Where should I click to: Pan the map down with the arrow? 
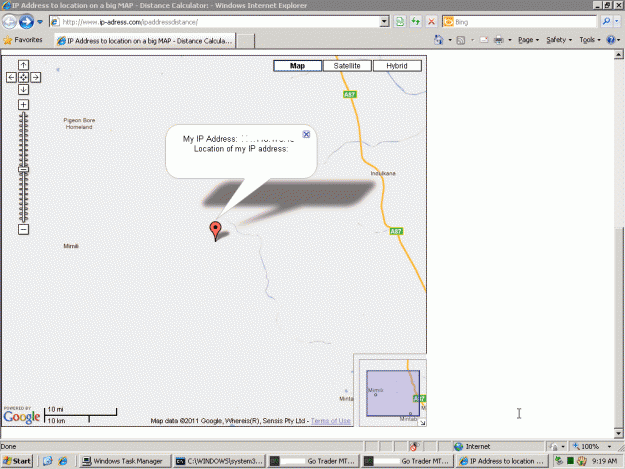(23, 90)
